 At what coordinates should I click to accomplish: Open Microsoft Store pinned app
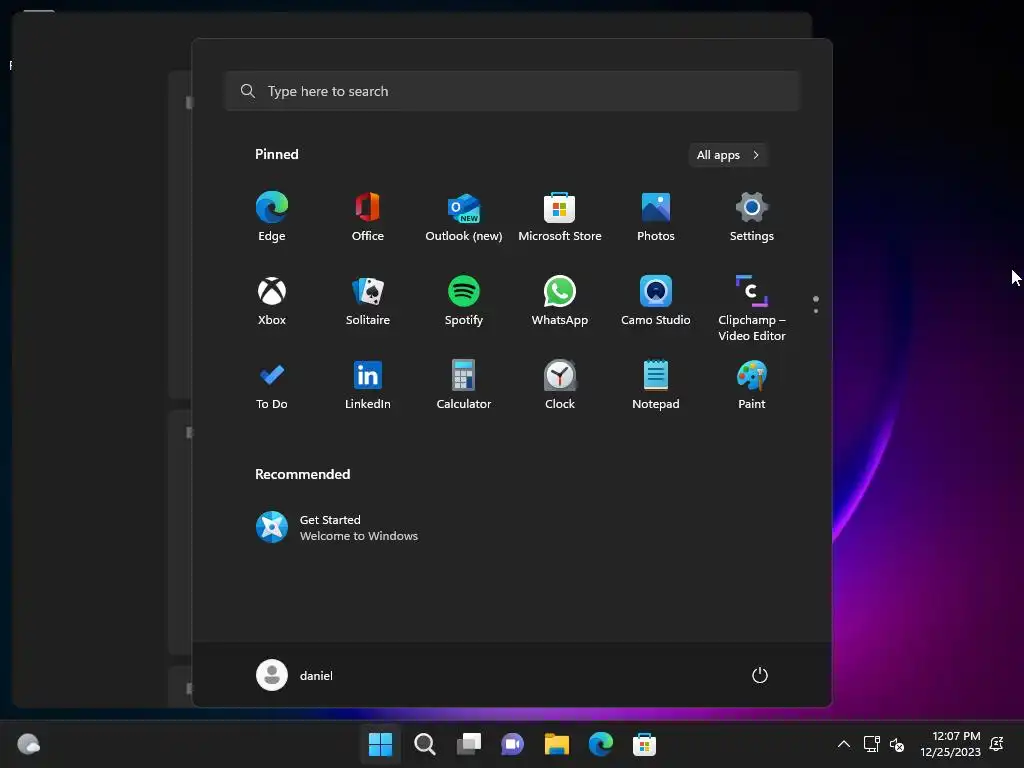pyautogui.click(x=560, y=217)
